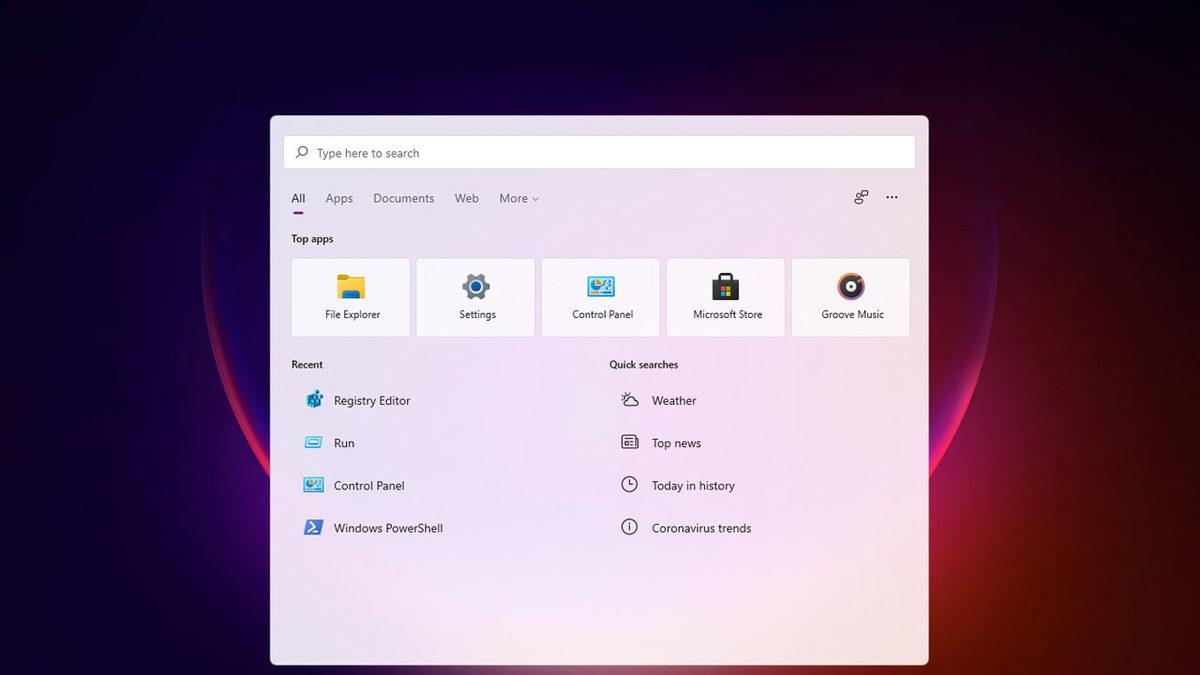Open Registry Editor from Recent list
The image size is (1200, 675).
371,400
